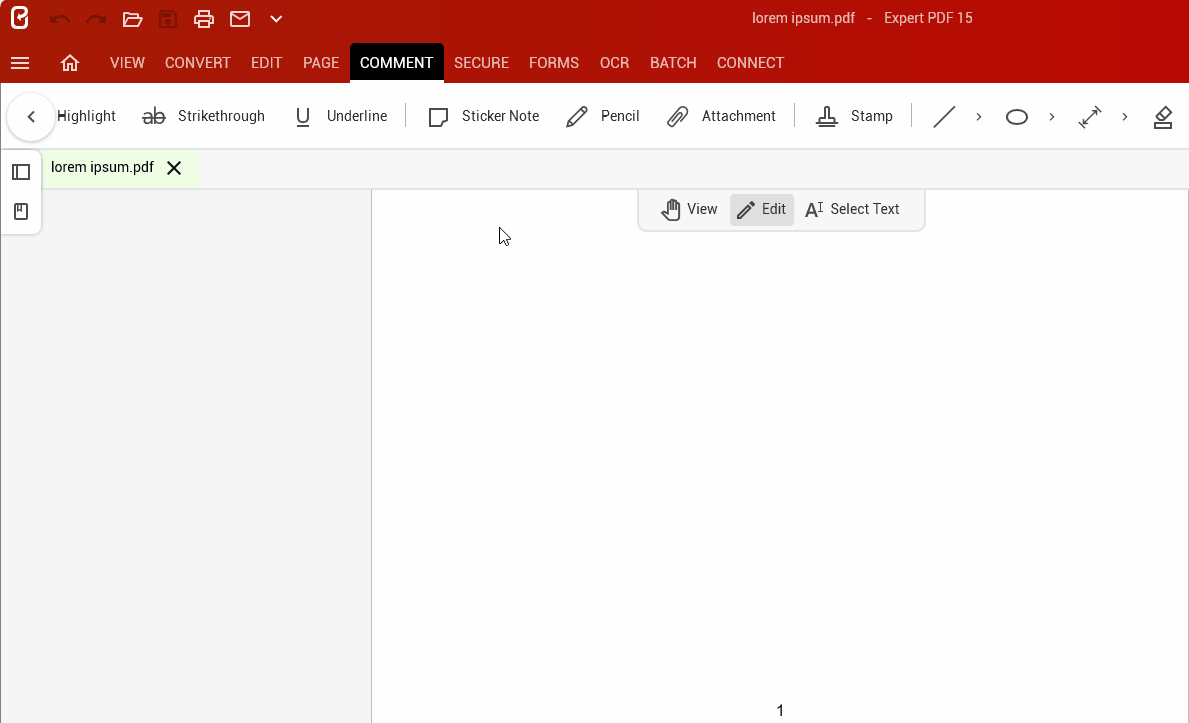The height and width of the screenshot is (723, 1189).
Task: Close the lorem ipsum.pdf tab
Action: [174, 168]
